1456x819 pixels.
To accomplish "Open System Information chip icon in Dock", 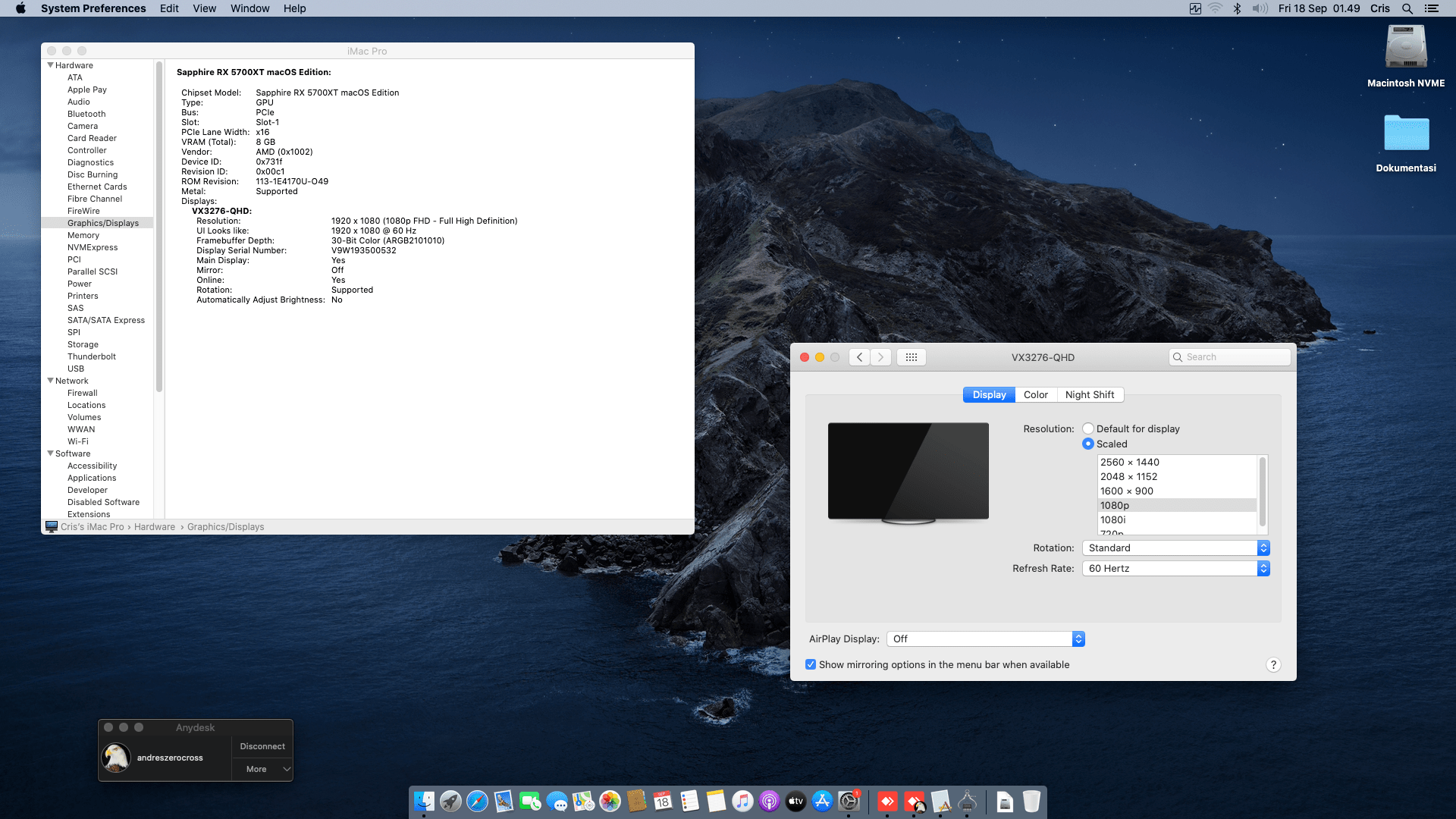I will point(967,802).
